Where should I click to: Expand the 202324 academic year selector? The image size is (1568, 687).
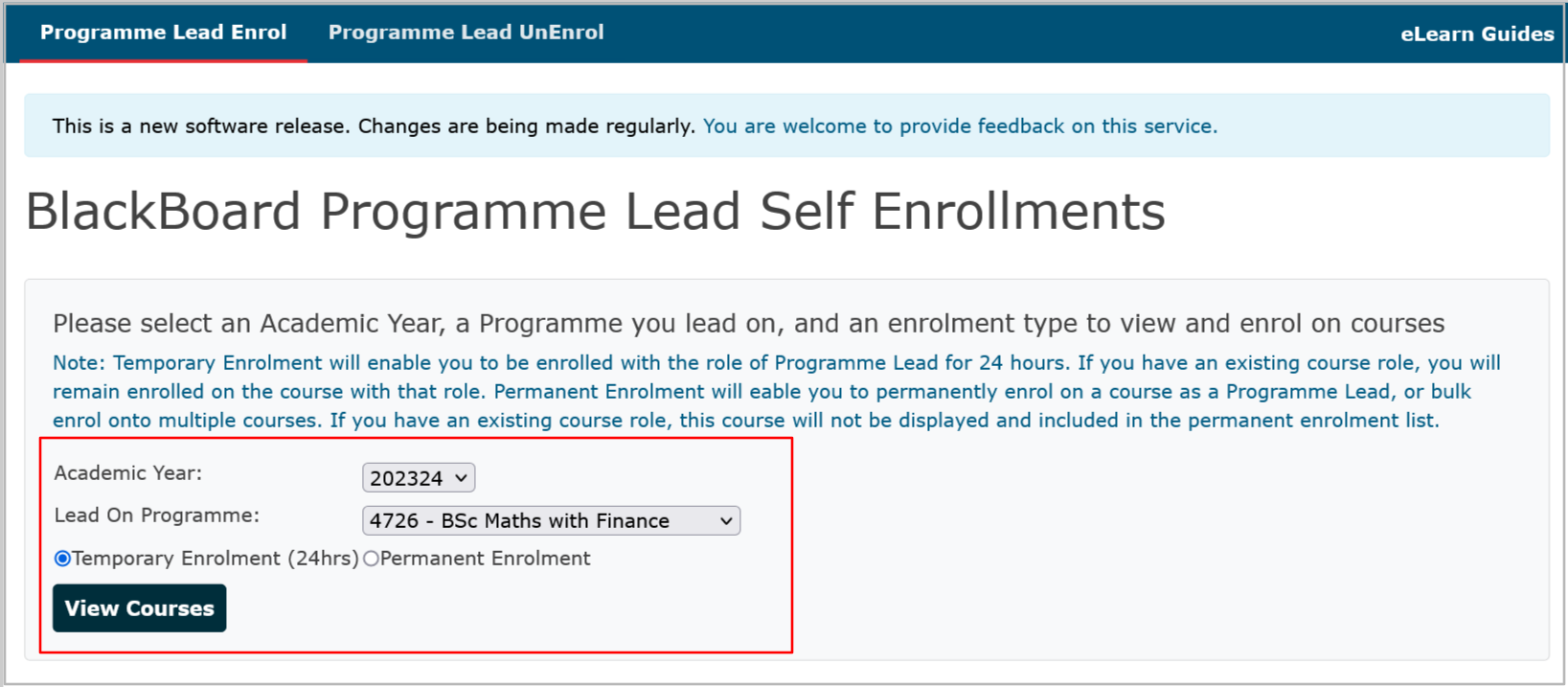pos(419,477)
